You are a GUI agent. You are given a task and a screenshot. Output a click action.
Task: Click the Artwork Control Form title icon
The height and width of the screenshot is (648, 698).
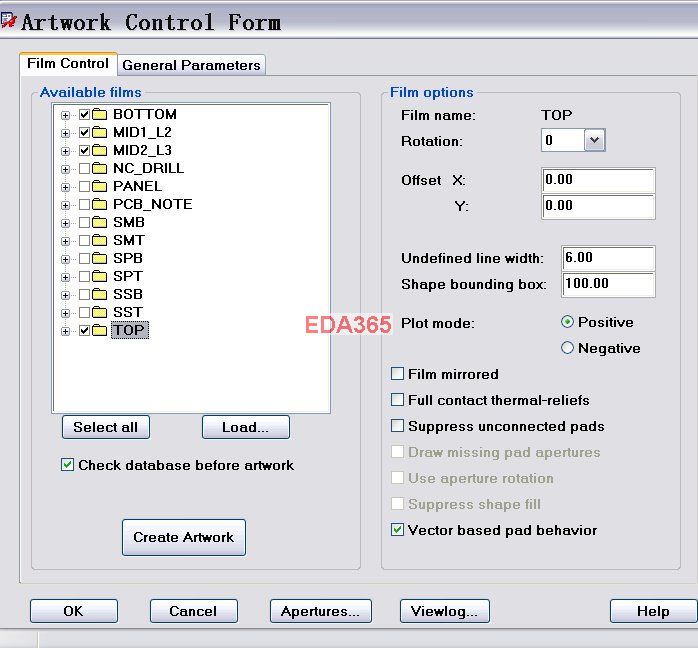(8, 20)
